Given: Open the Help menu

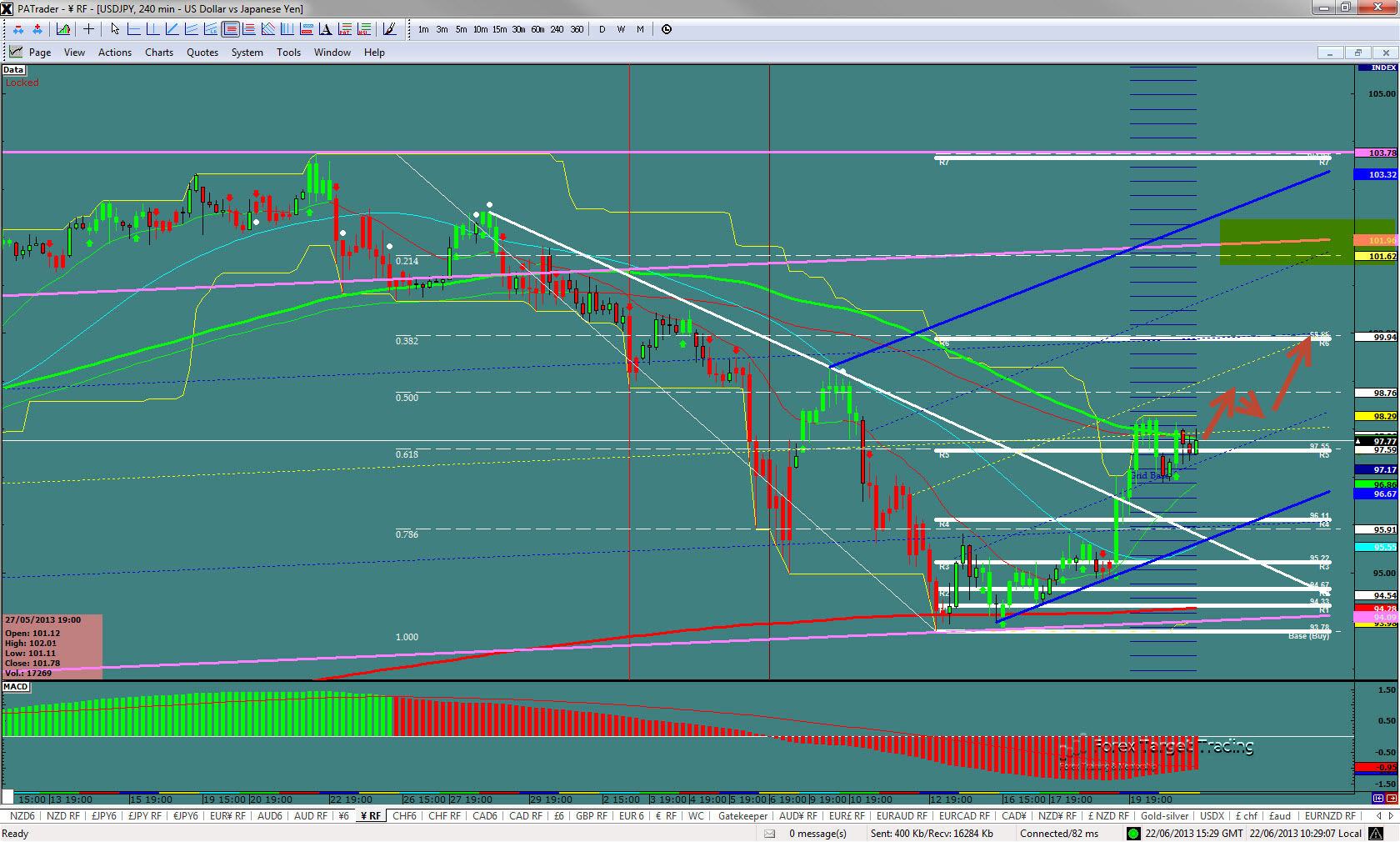Looking at the screenshot, I should 374,53.
